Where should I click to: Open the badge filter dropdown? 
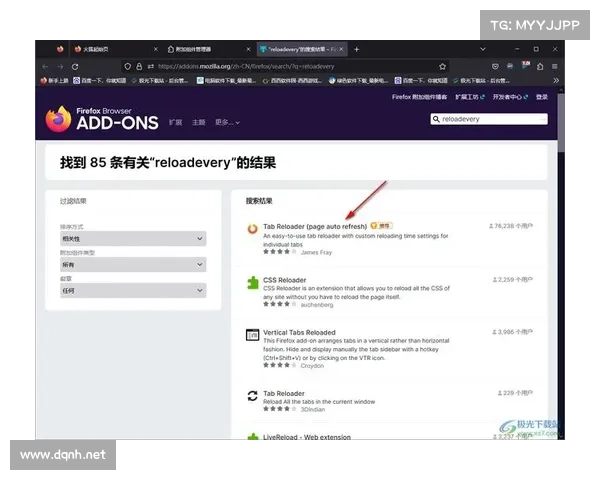[x=133, y=291]
